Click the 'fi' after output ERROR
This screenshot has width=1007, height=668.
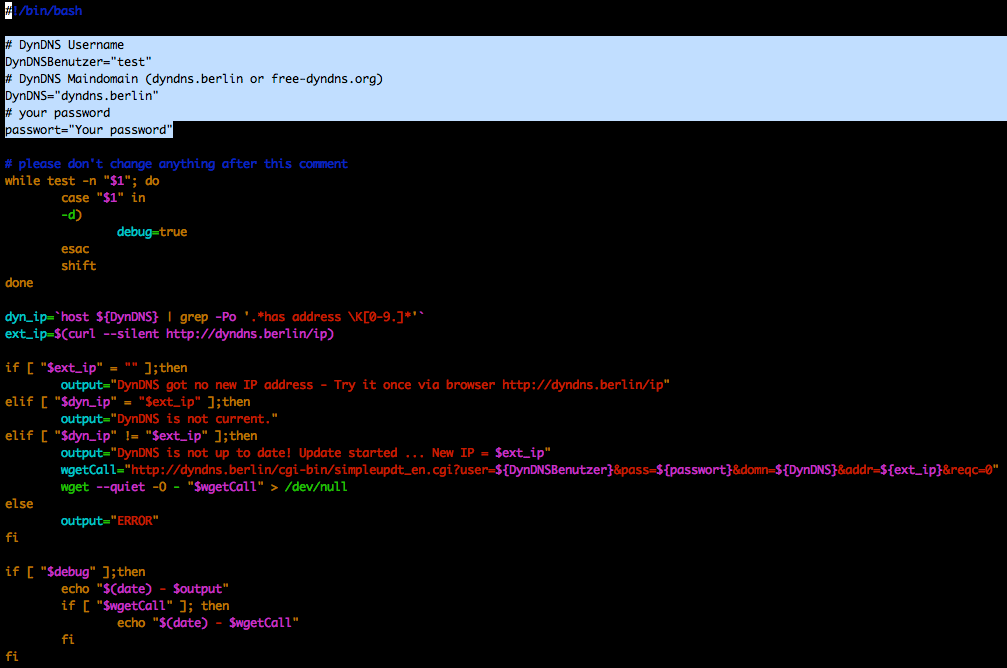[x=12, y=538]
